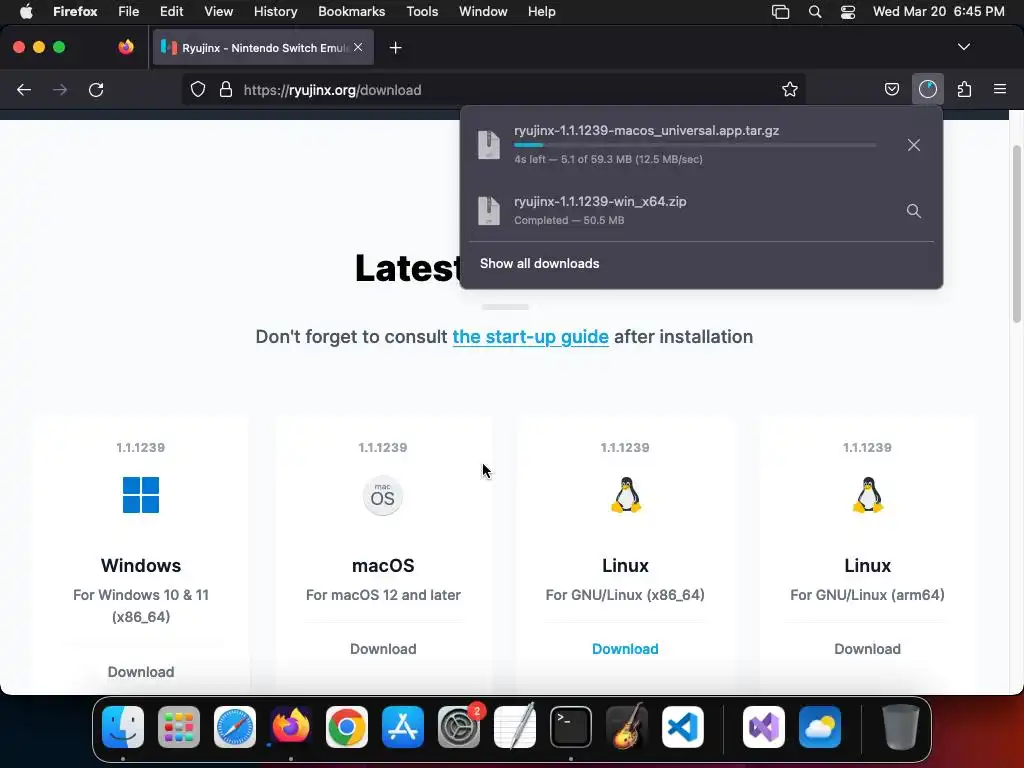Click Show all downloads
This screenshot has width=1024, height=768.
click(x=539, y=263)
